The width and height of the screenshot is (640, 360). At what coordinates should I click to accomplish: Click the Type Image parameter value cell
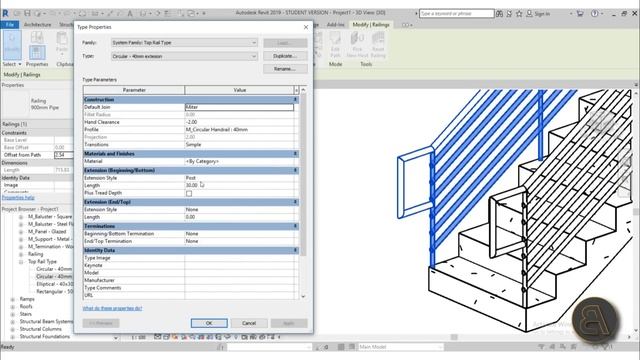pos(239,258)
